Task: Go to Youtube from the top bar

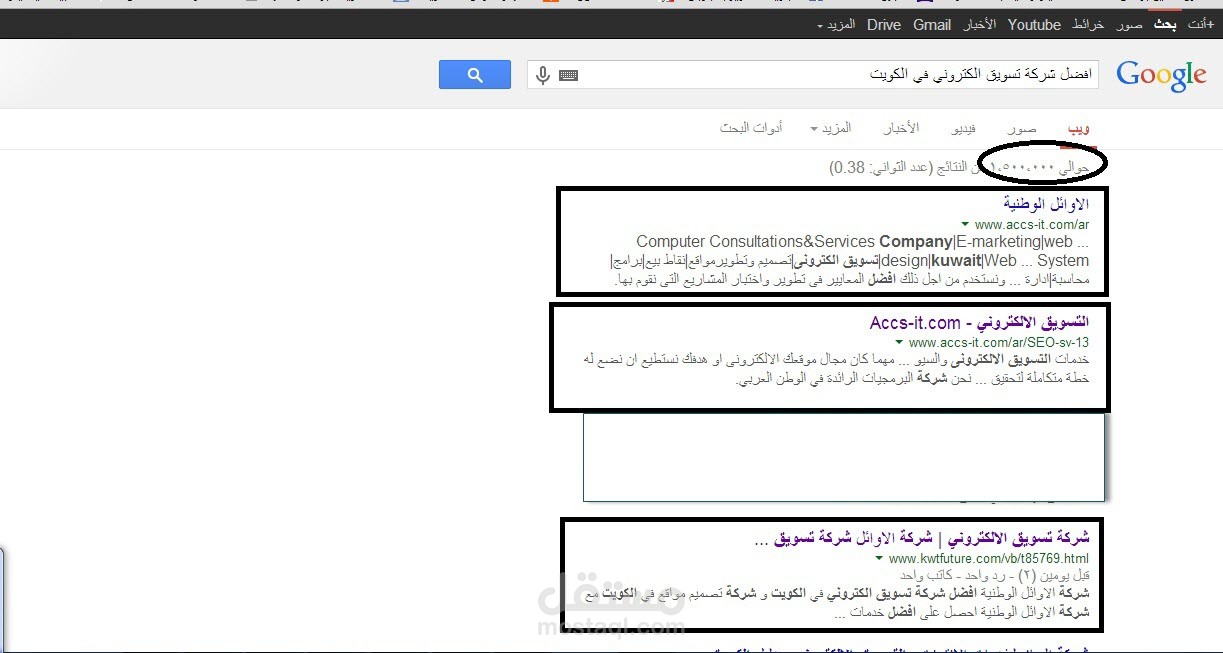Action: (x=1034, y=25)
